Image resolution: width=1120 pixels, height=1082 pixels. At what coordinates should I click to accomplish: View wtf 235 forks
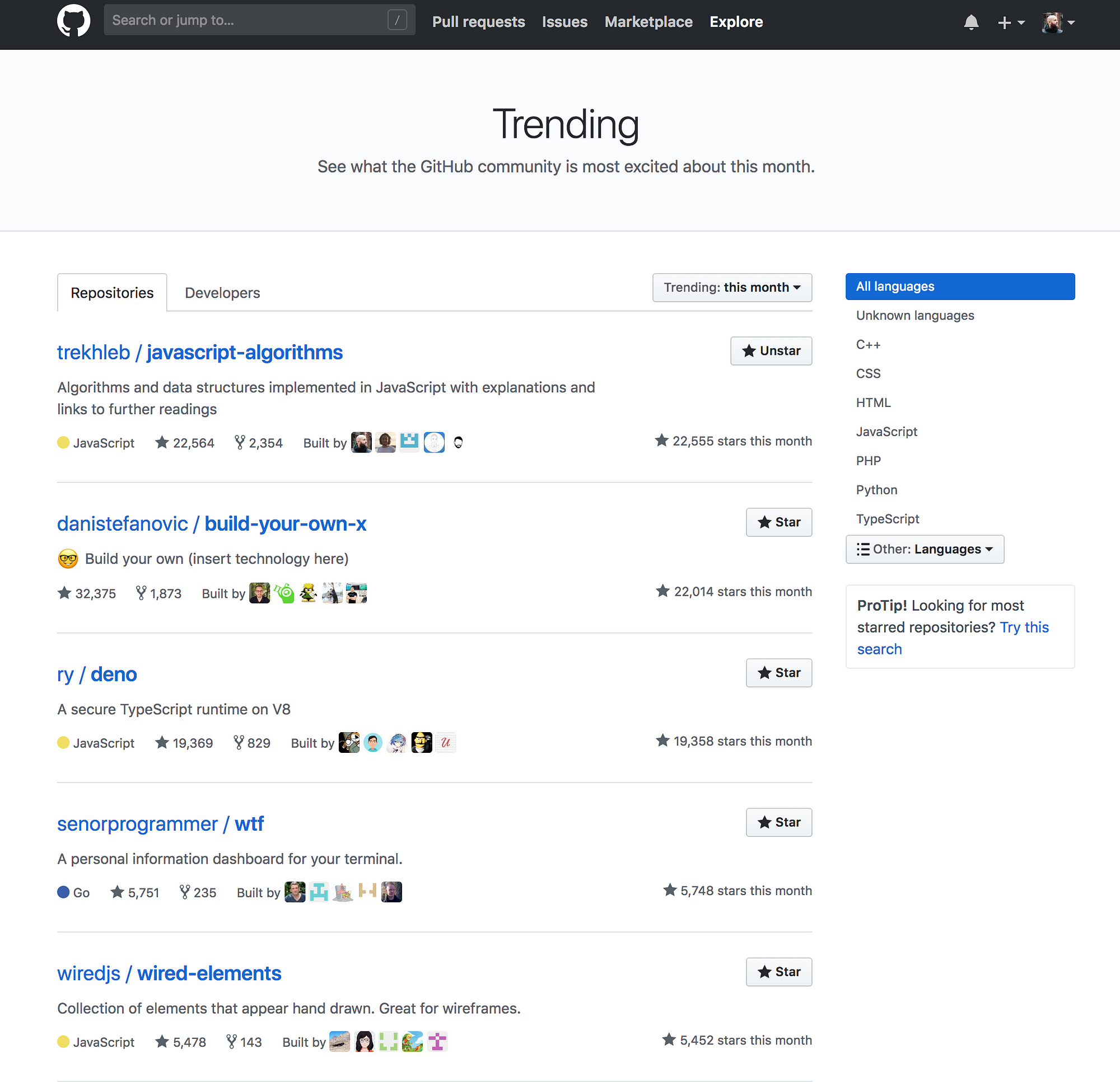(198, 893)
